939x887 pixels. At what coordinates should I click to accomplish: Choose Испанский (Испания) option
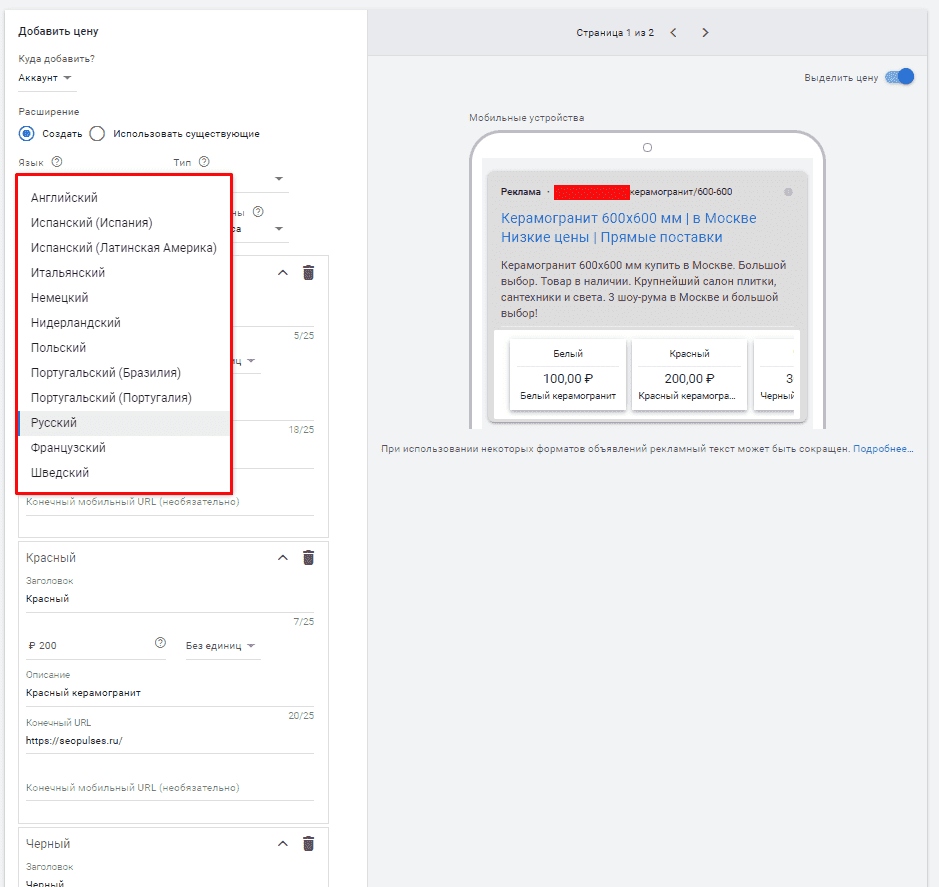click(x=124, y=223)
